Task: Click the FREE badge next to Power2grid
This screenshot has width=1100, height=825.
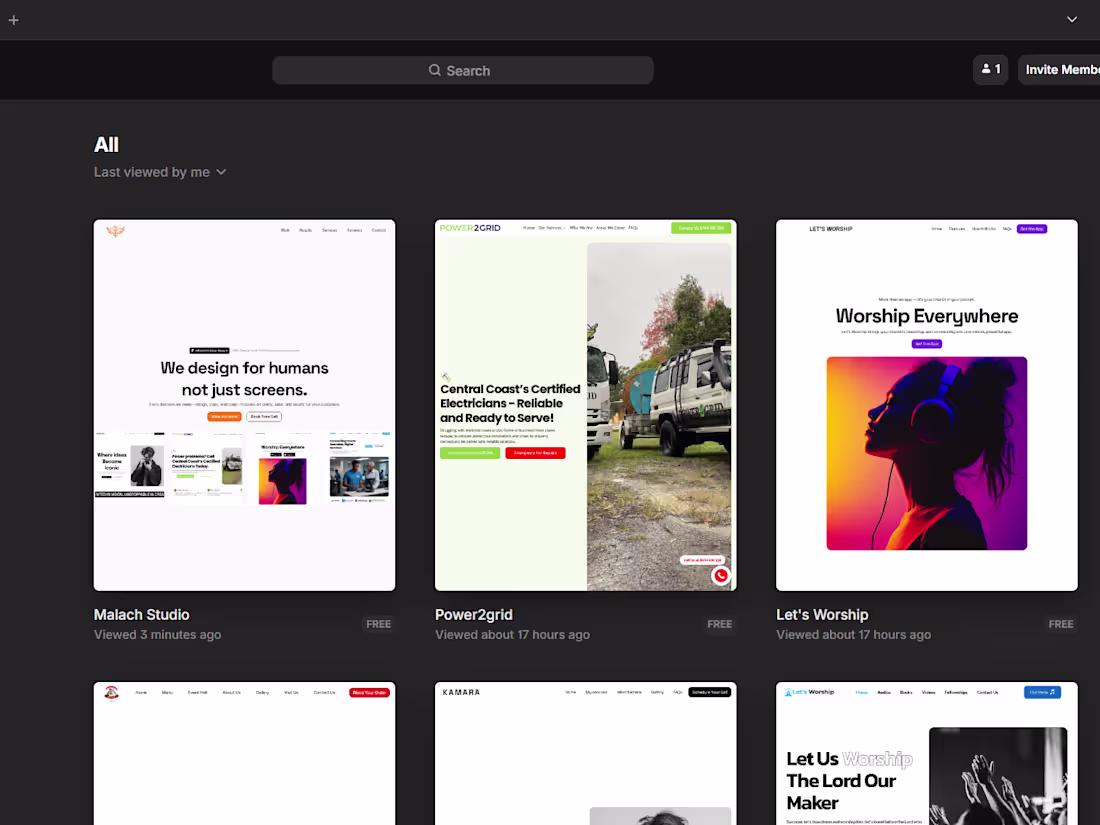Action: pos(719,624)
